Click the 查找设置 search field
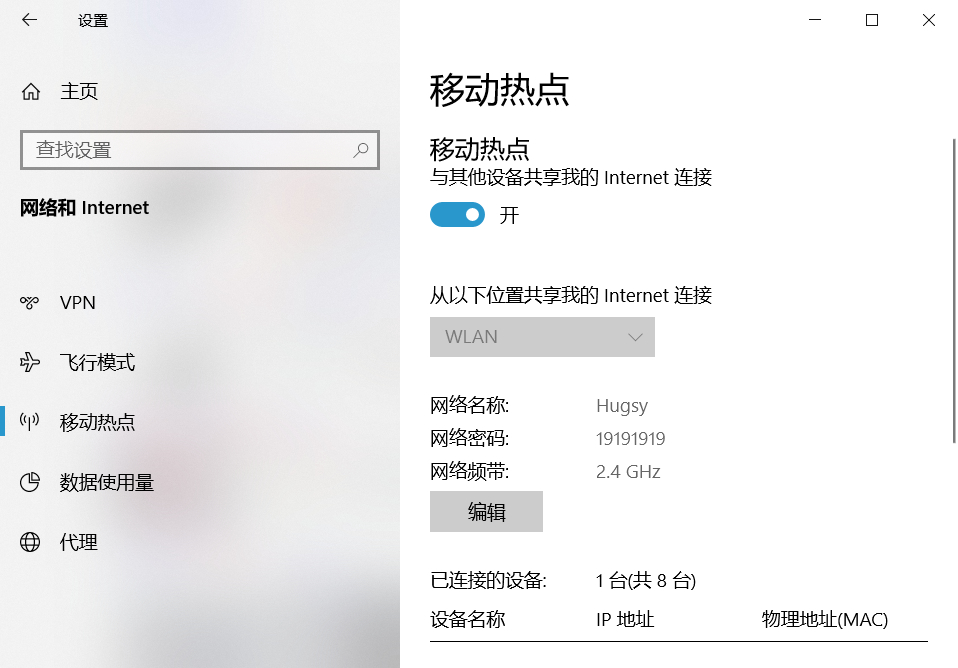The image size is (958, 668). 200,150
